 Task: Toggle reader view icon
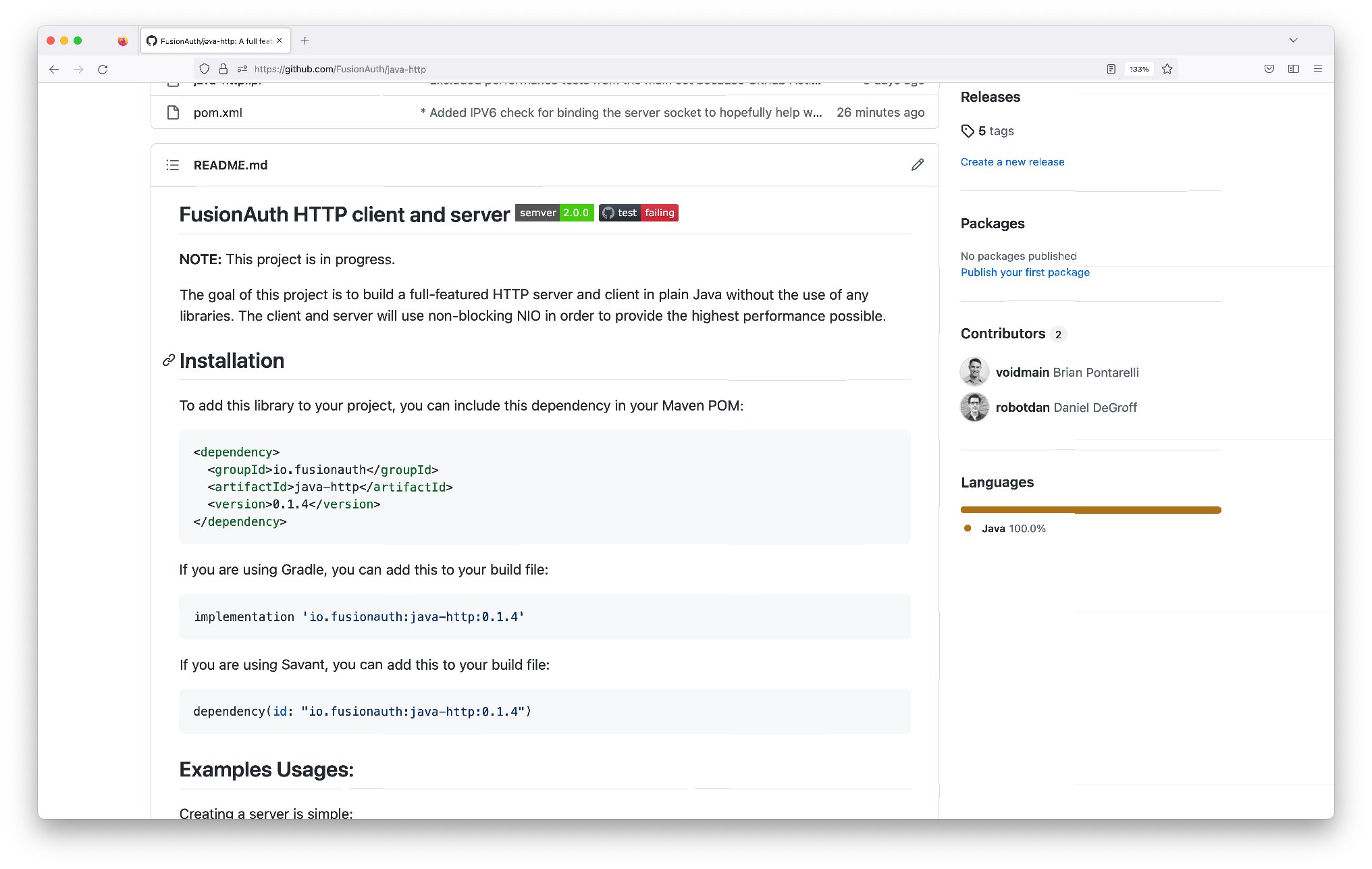point(1111,69)
